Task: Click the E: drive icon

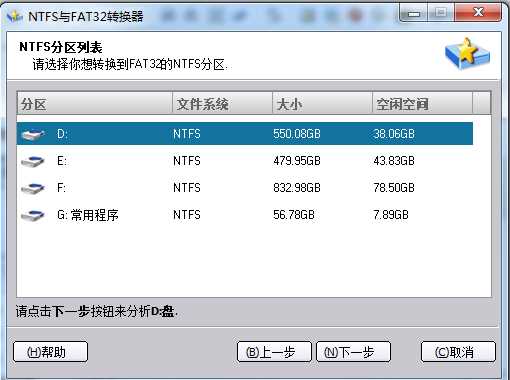Action: 33,161
